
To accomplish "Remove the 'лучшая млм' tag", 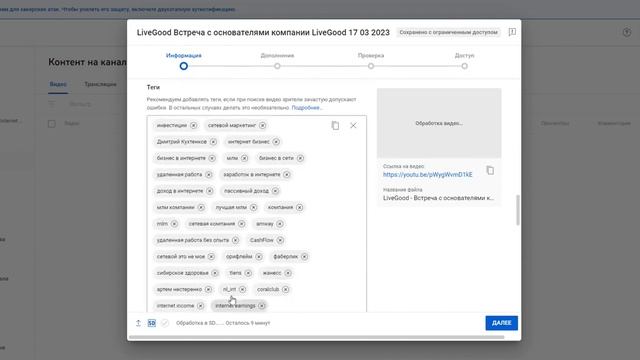I will (x=253, y=207).
